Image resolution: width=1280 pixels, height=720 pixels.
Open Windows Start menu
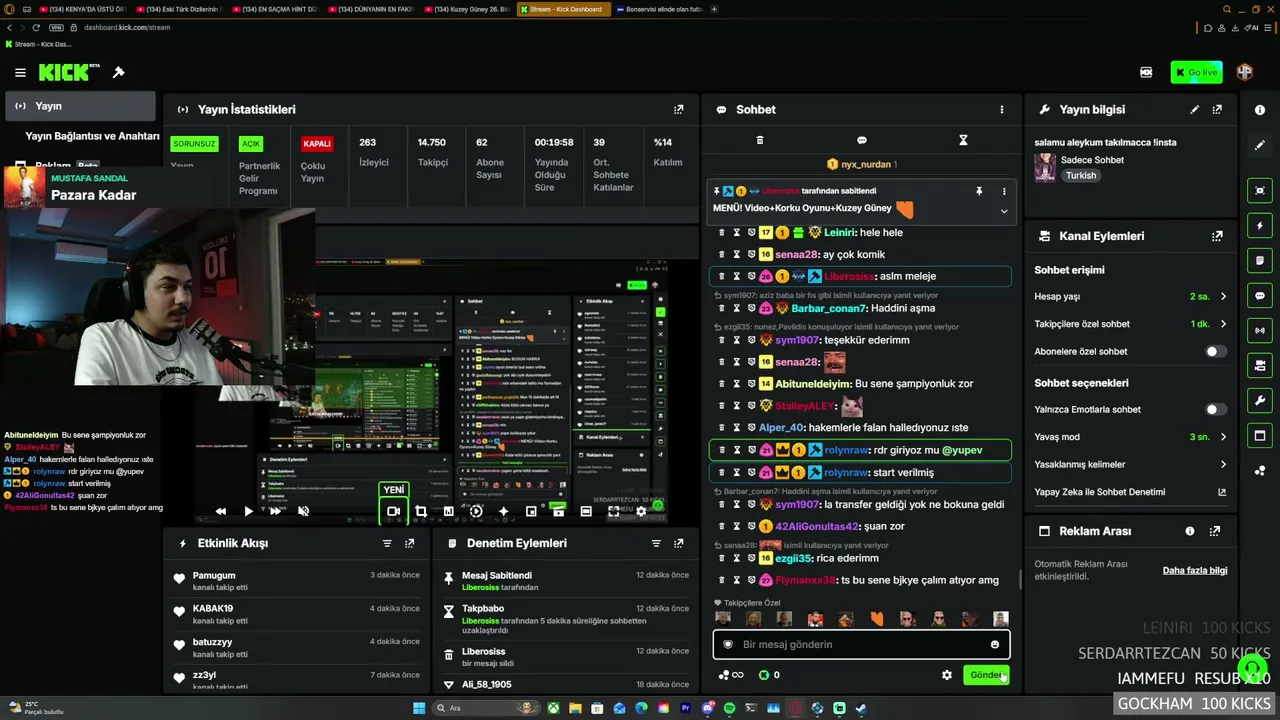coord(419,708)
